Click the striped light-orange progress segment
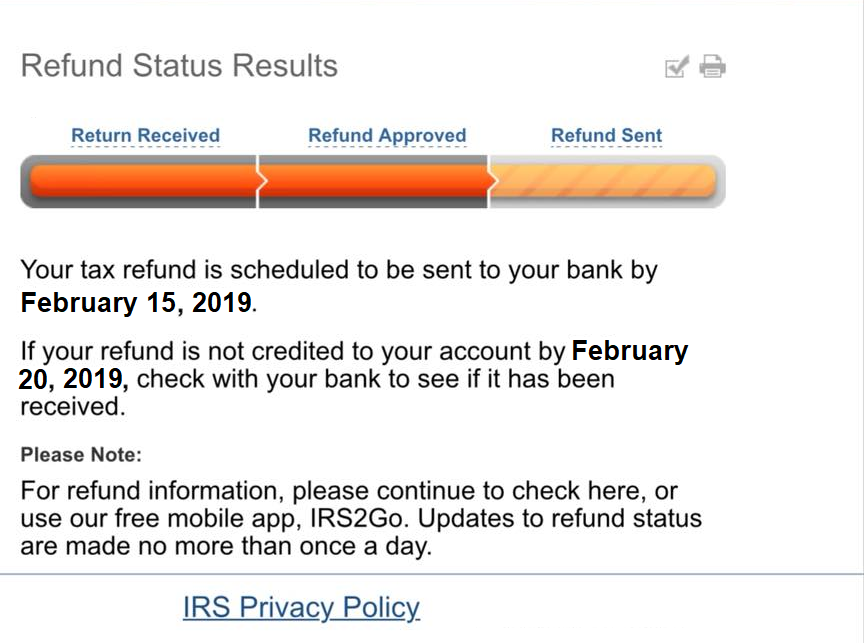Screen dimensions: 864x643 pos(603,181)
